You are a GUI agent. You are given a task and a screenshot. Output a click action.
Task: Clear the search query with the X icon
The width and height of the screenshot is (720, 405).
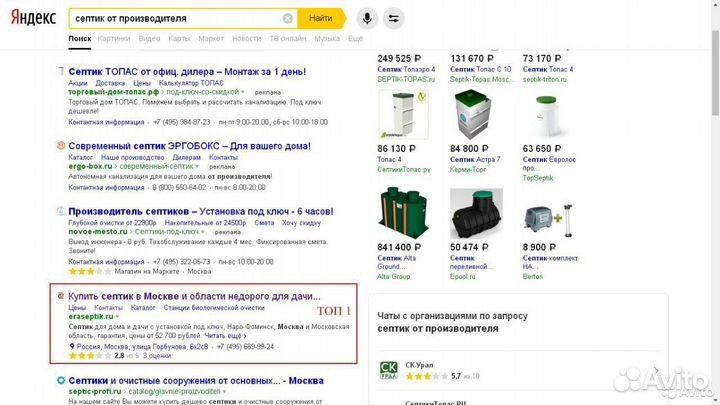click(x=287, y=18)
